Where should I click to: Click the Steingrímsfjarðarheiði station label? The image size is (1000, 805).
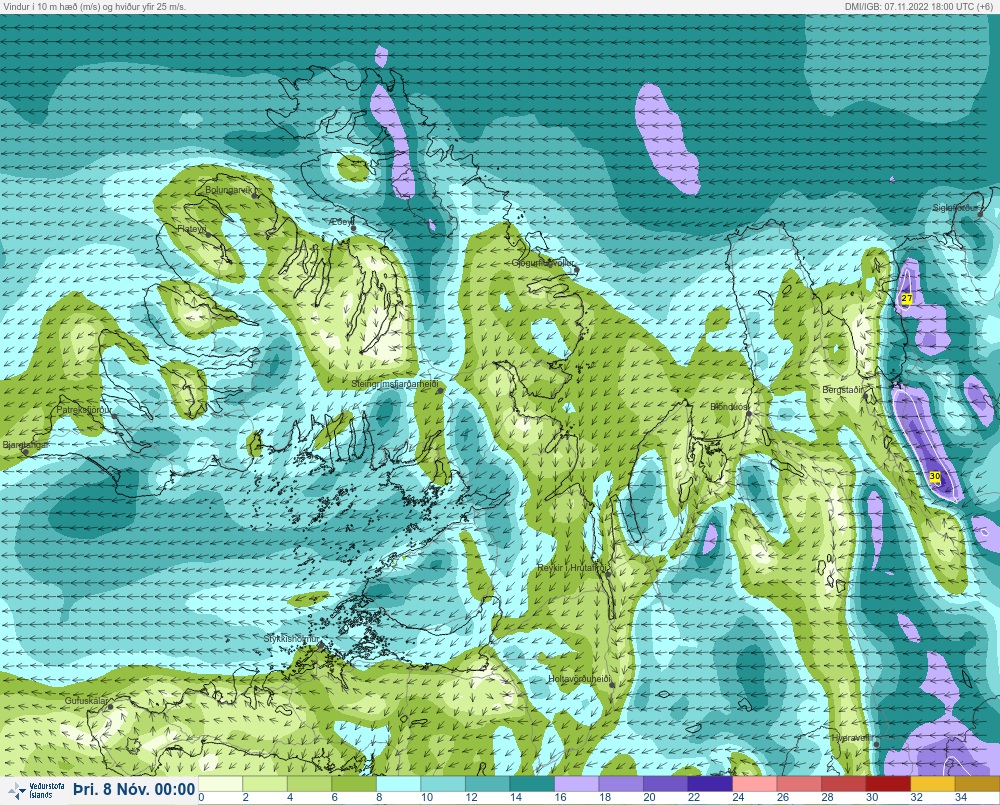(x=395, y=384)
